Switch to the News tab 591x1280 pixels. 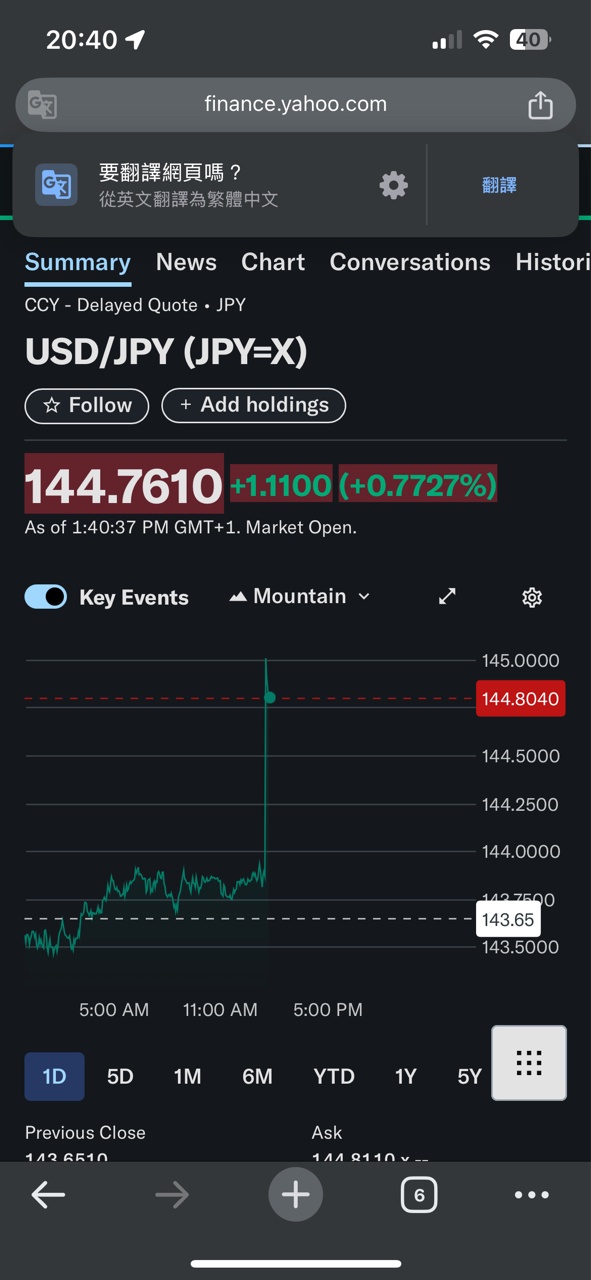coord(186,262)
